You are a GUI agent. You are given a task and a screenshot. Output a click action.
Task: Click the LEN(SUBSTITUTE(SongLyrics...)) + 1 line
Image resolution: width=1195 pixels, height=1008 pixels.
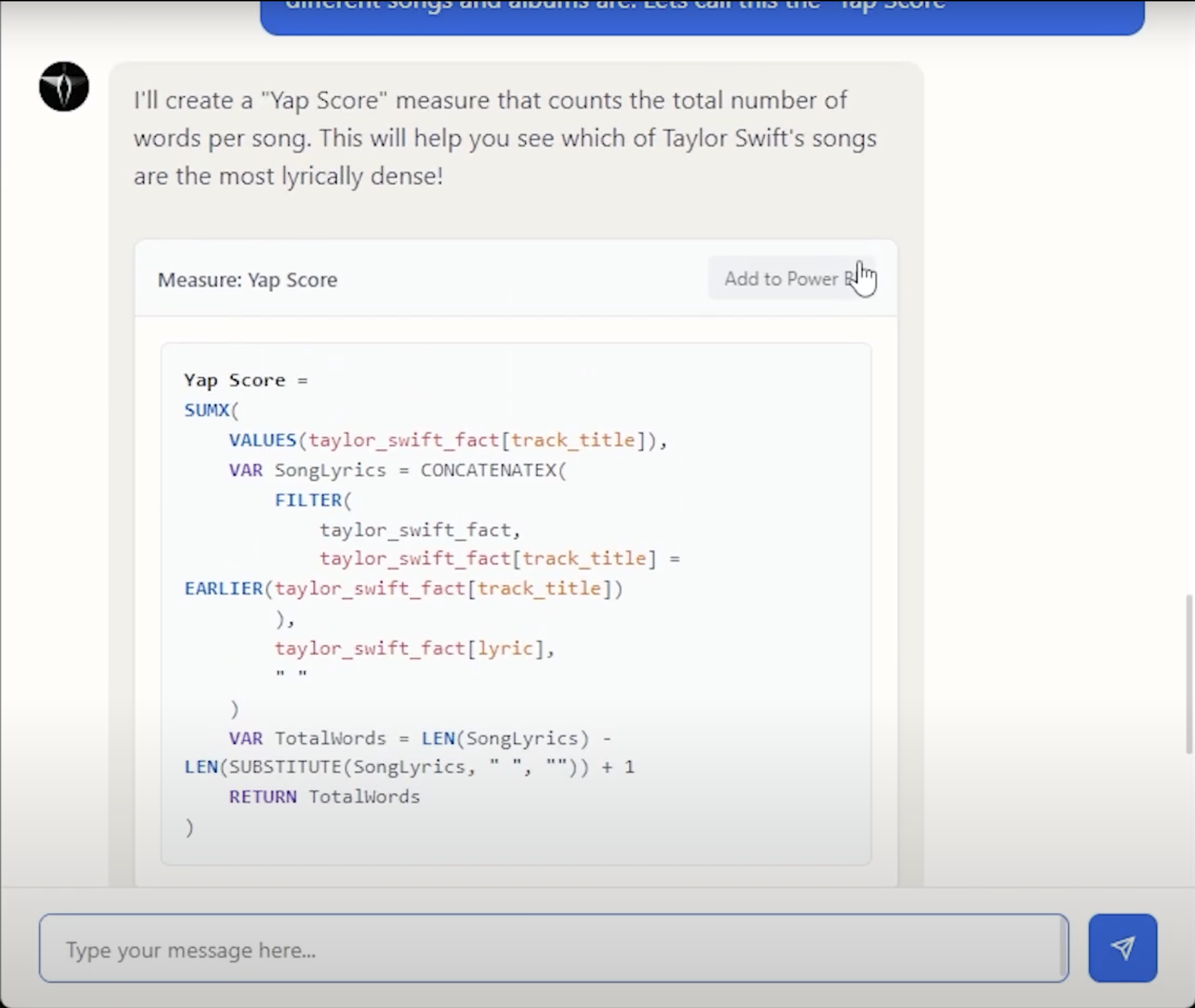[x=409, y=767]
